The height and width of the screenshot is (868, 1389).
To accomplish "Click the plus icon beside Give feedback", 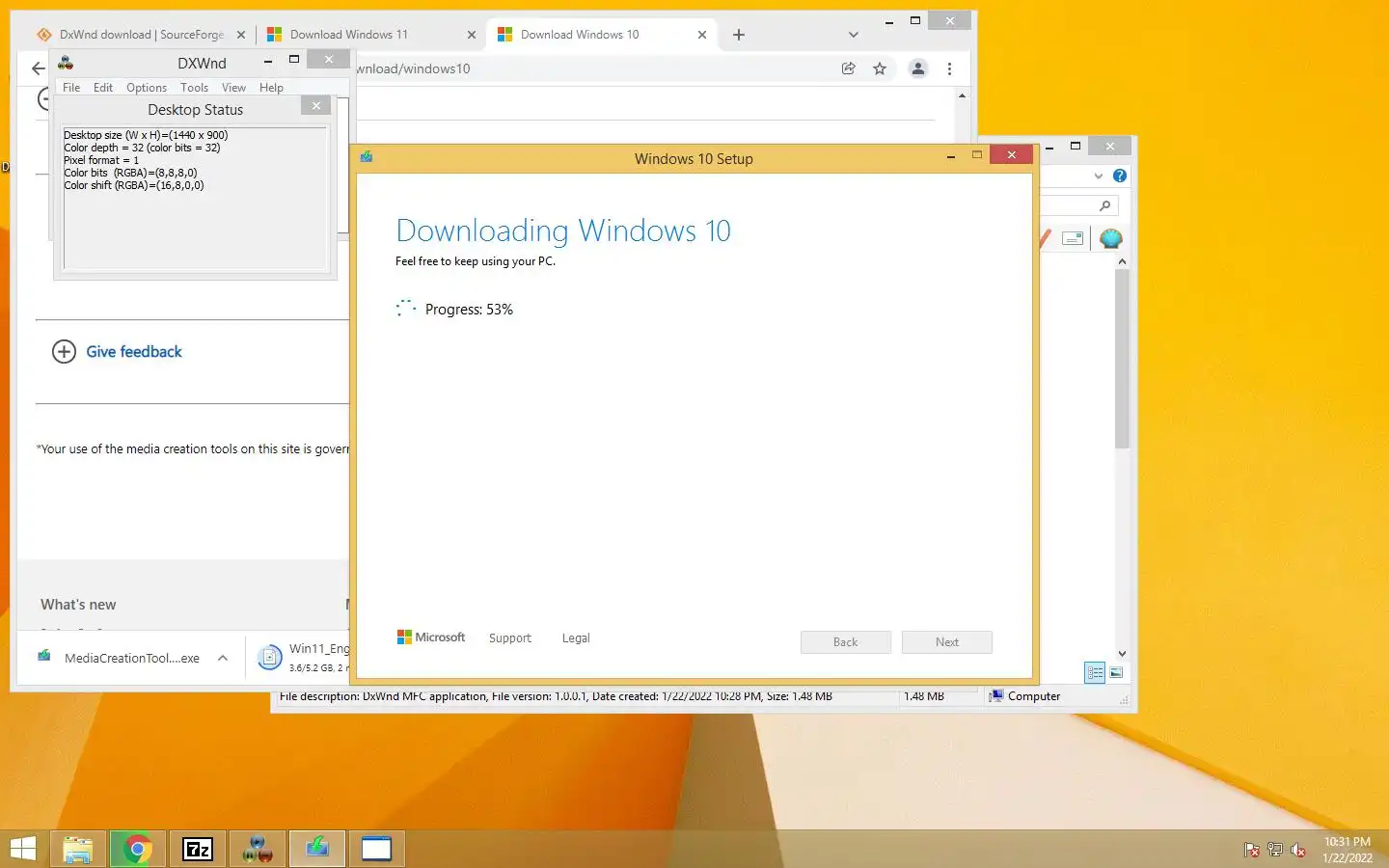I will point(64,352).
